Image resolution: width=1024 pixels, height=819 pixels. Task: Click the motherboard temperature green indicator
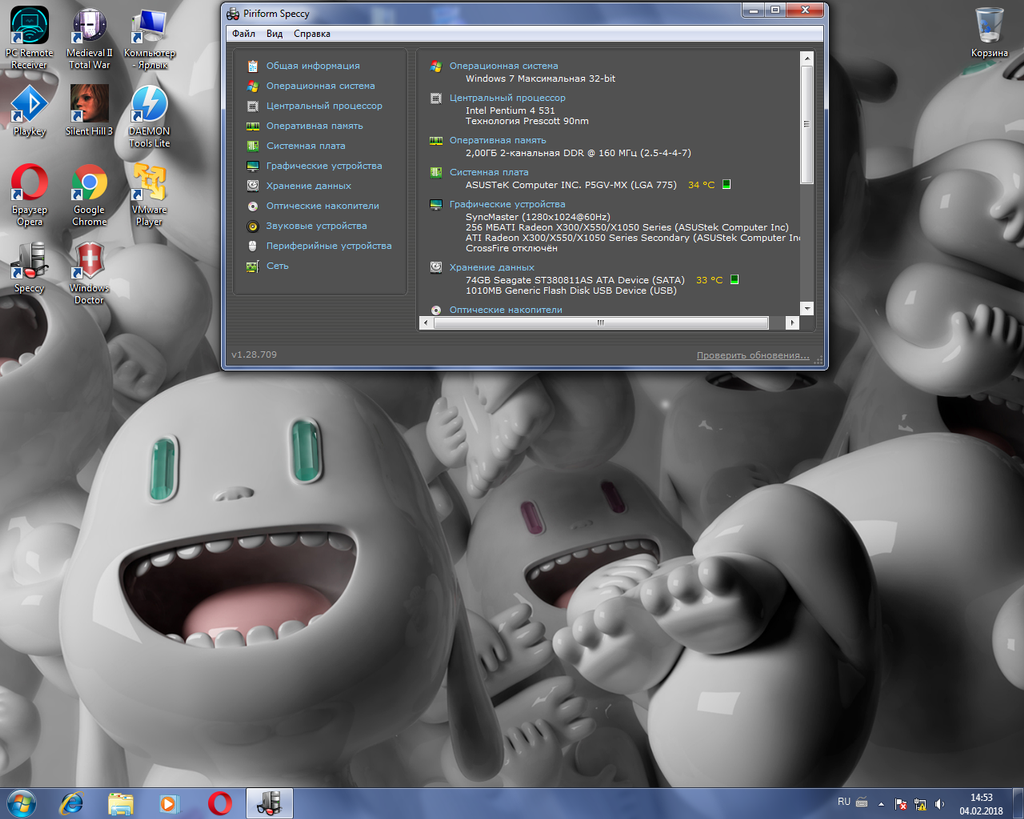point(727,184)
